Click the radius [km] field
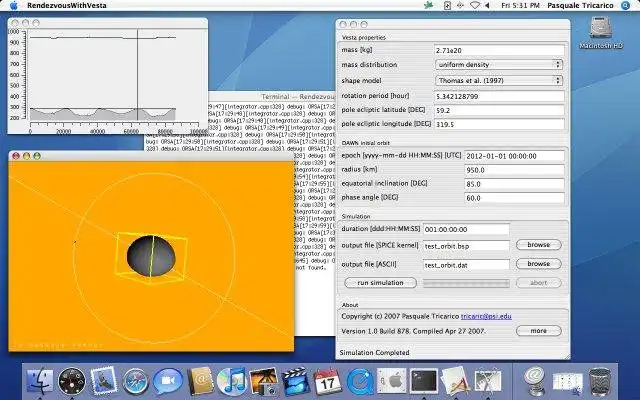The width and height of the screenshot is (640, 400). (515, 170)
